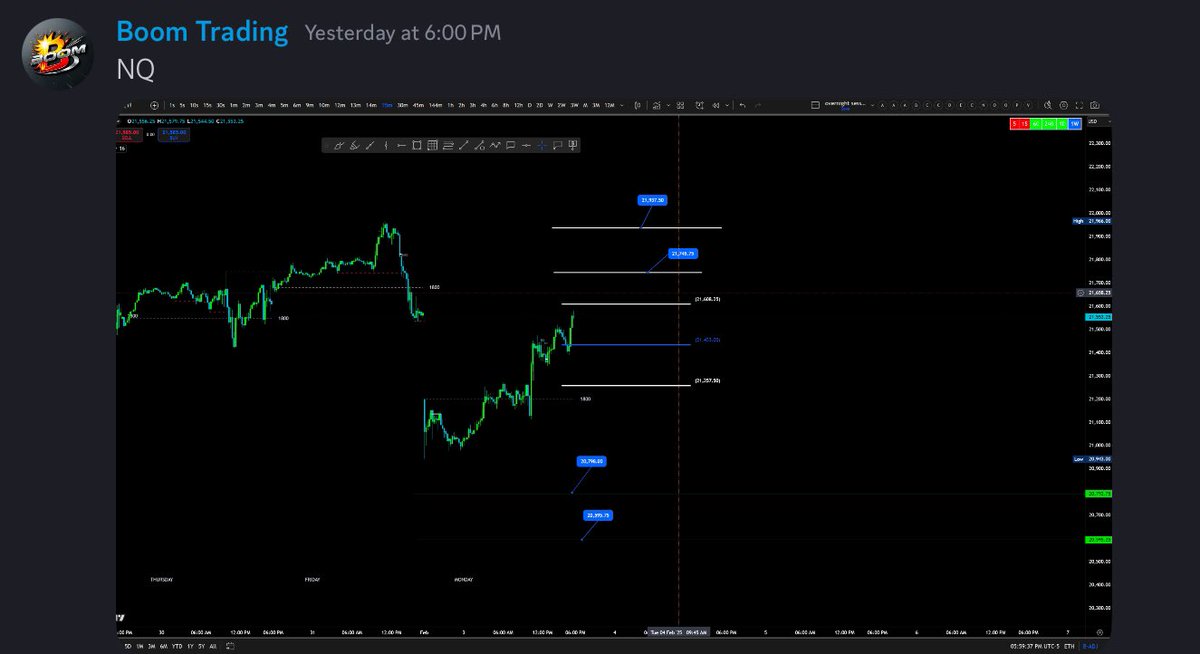This screenshot has height=654, width=1200.
Task: Select the 20,595.75 price label
Action: pos(598,515)
